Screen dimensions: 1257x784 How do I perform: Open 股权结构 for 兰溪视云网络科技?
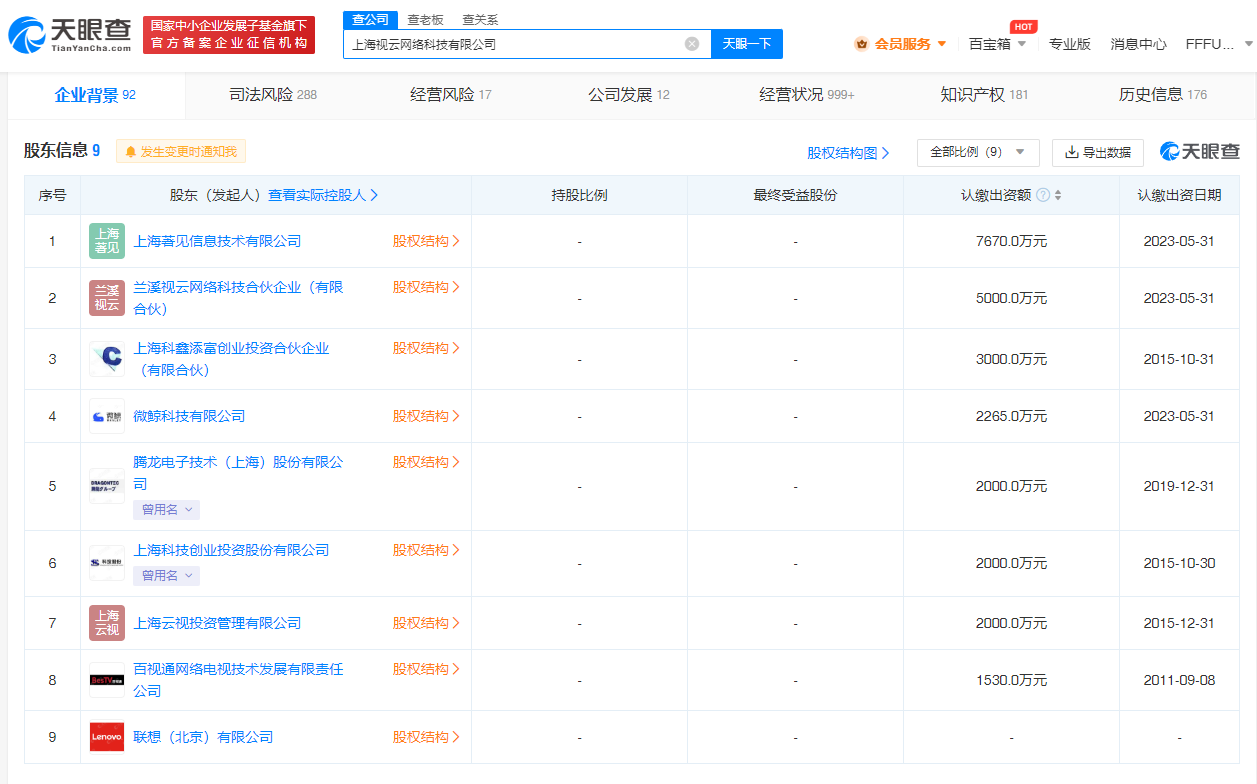pos(426,287)
